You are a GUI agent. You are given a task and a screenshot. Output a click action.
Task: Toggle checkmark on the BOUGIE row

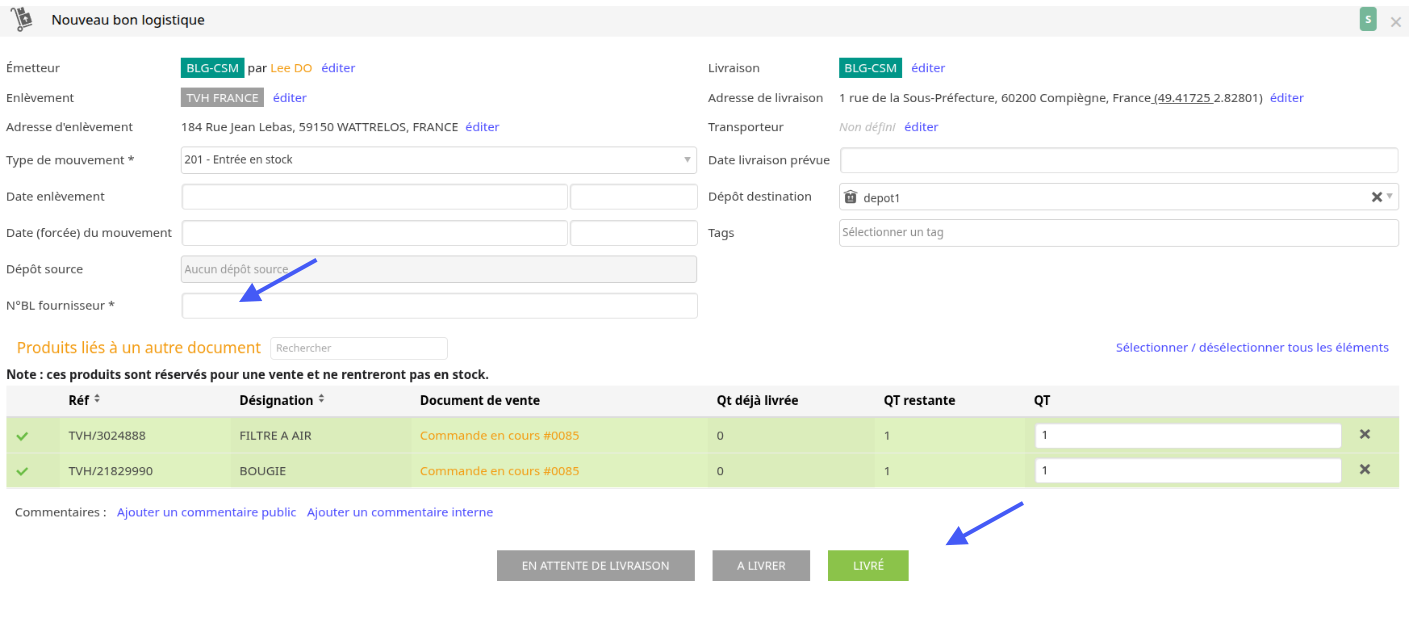[23, 471]
